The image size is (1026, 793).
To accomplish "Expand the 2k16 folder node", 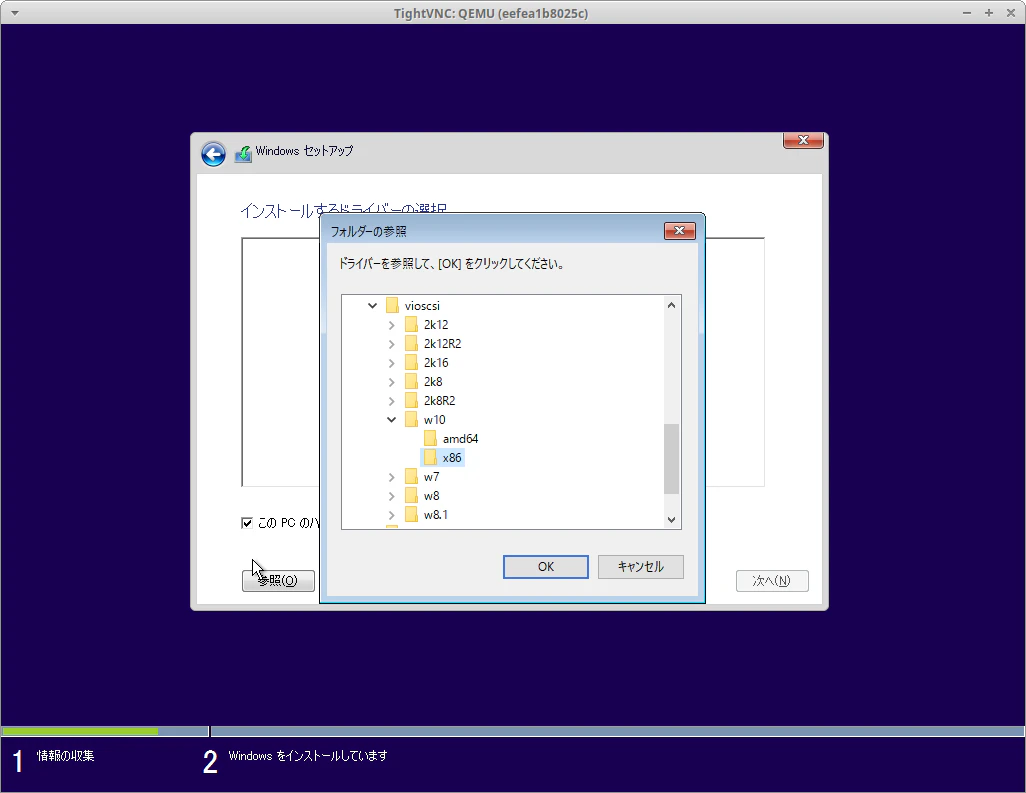I will tap(391, 363).
